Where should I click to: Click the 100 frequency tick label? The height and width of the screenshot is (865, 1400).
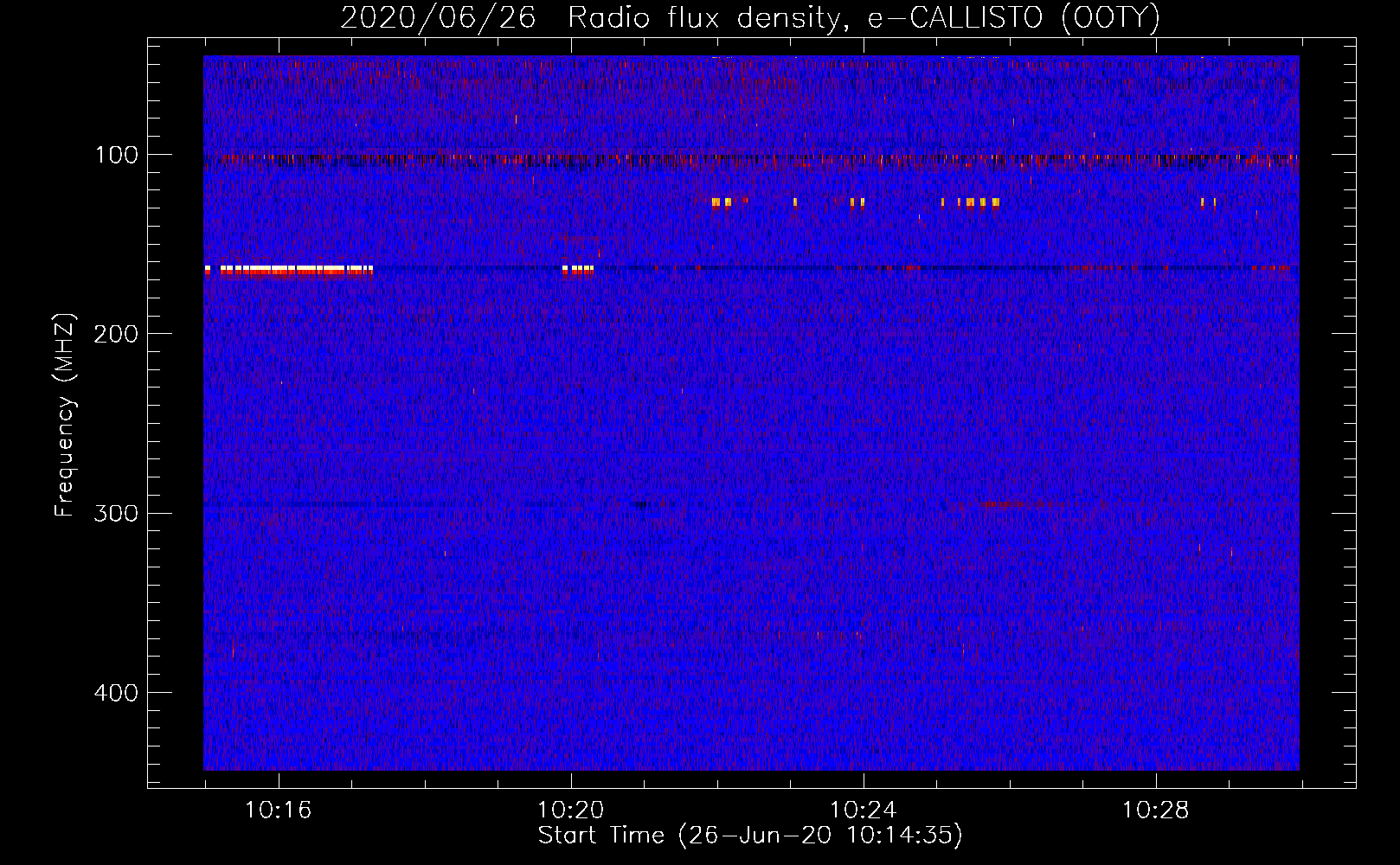coord(117,155)
